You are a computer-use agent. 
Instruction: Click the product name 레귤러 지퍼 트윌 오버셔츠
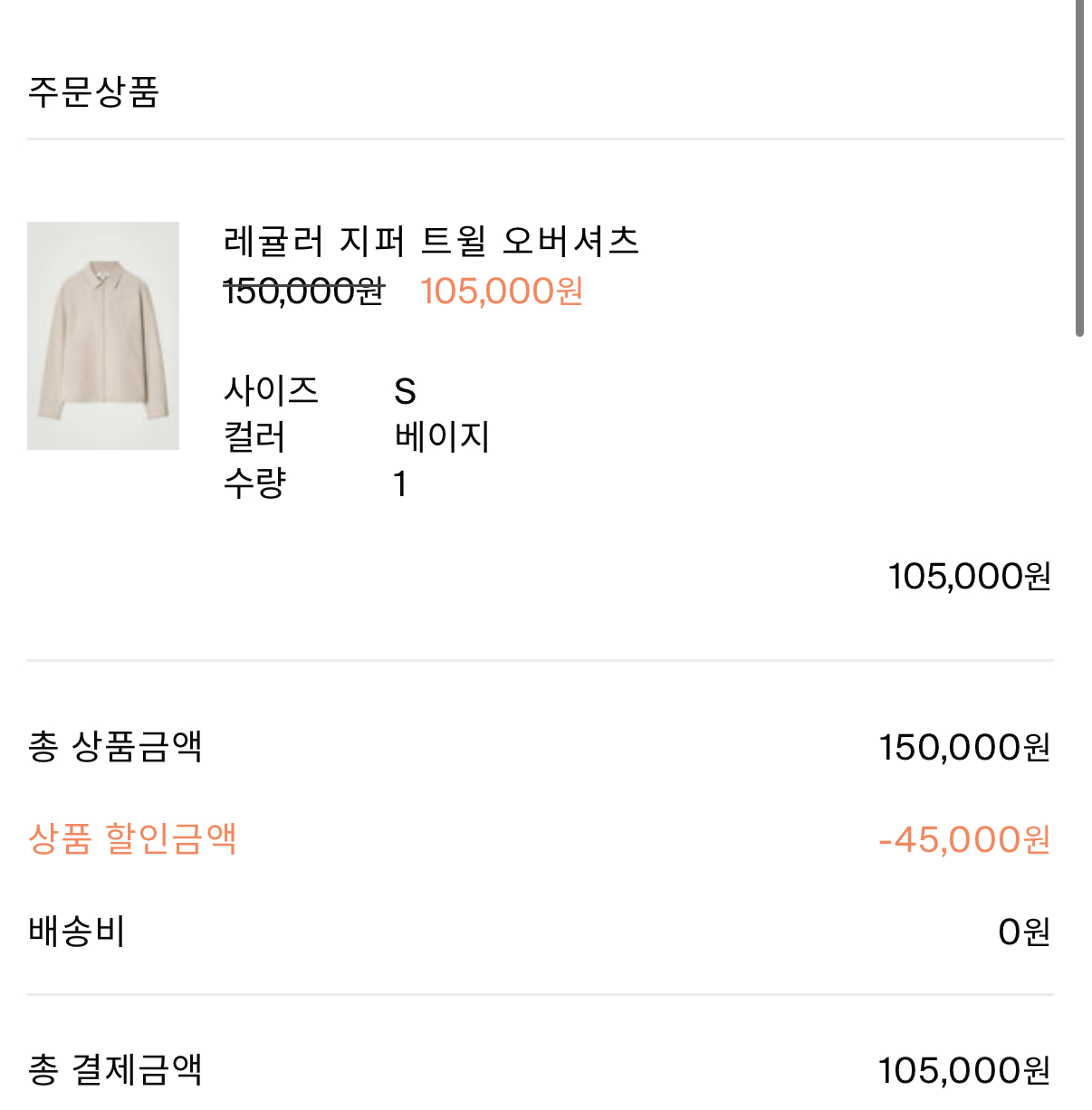432,241
